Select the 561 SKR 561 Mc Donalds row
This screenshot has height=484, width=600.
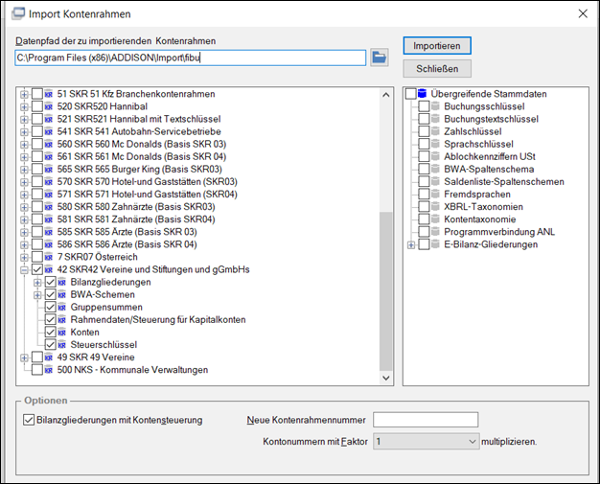(x=141, y=157)
